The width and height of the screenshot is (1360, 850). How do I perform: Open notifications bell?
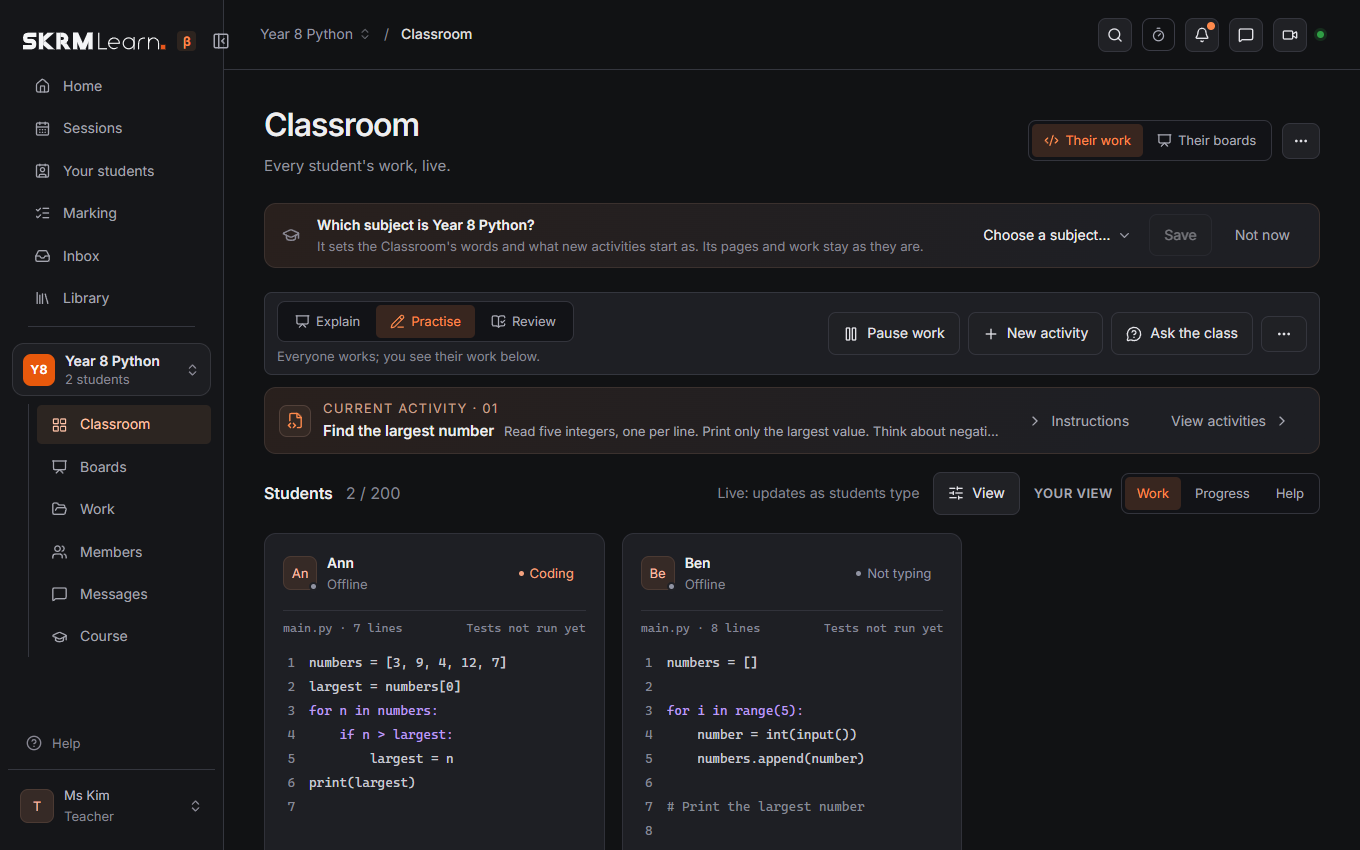coord(1202,35)
